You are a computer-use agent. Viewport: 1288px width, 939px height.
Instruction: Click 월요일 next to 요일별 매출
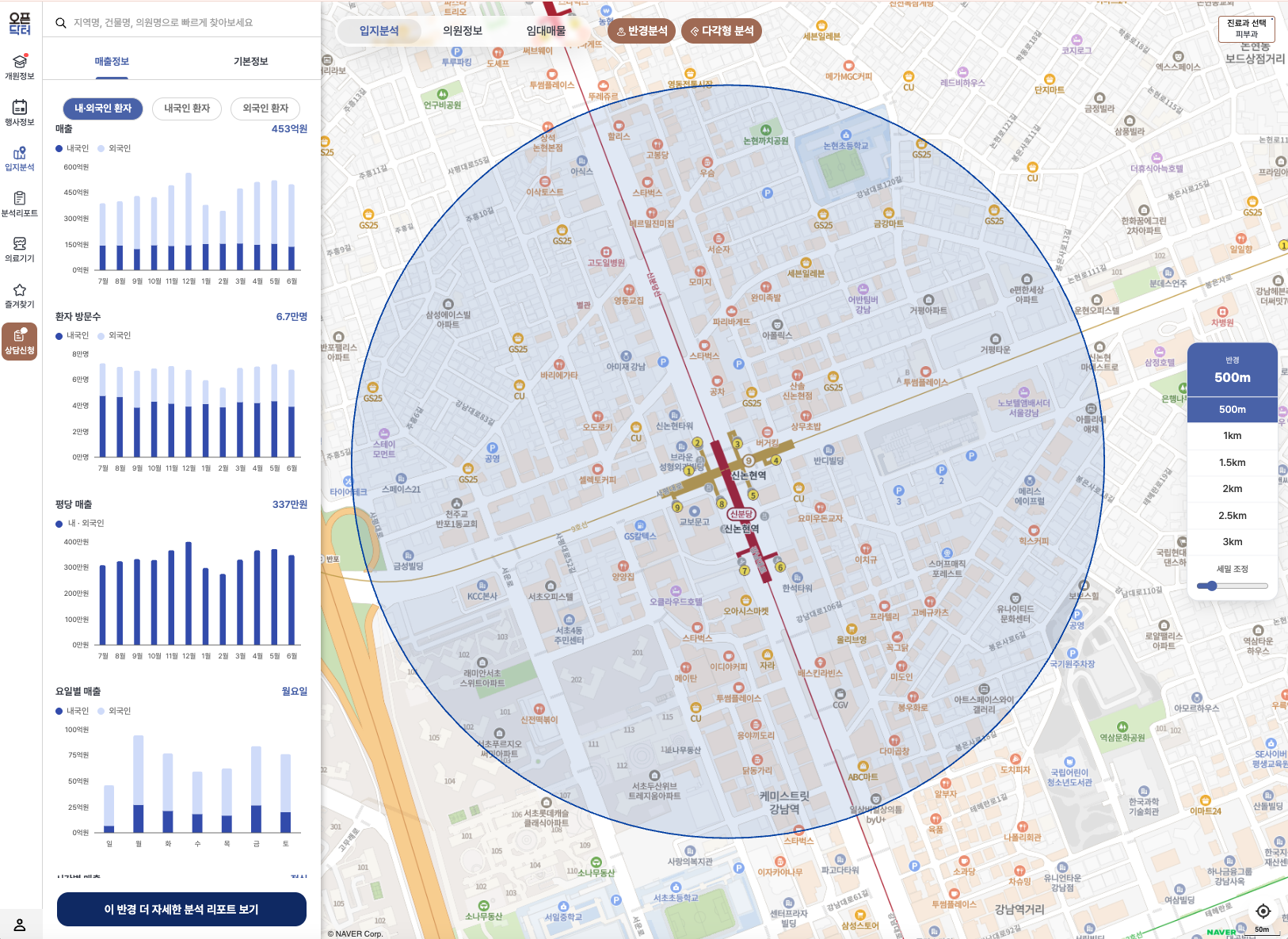[295, 692]
